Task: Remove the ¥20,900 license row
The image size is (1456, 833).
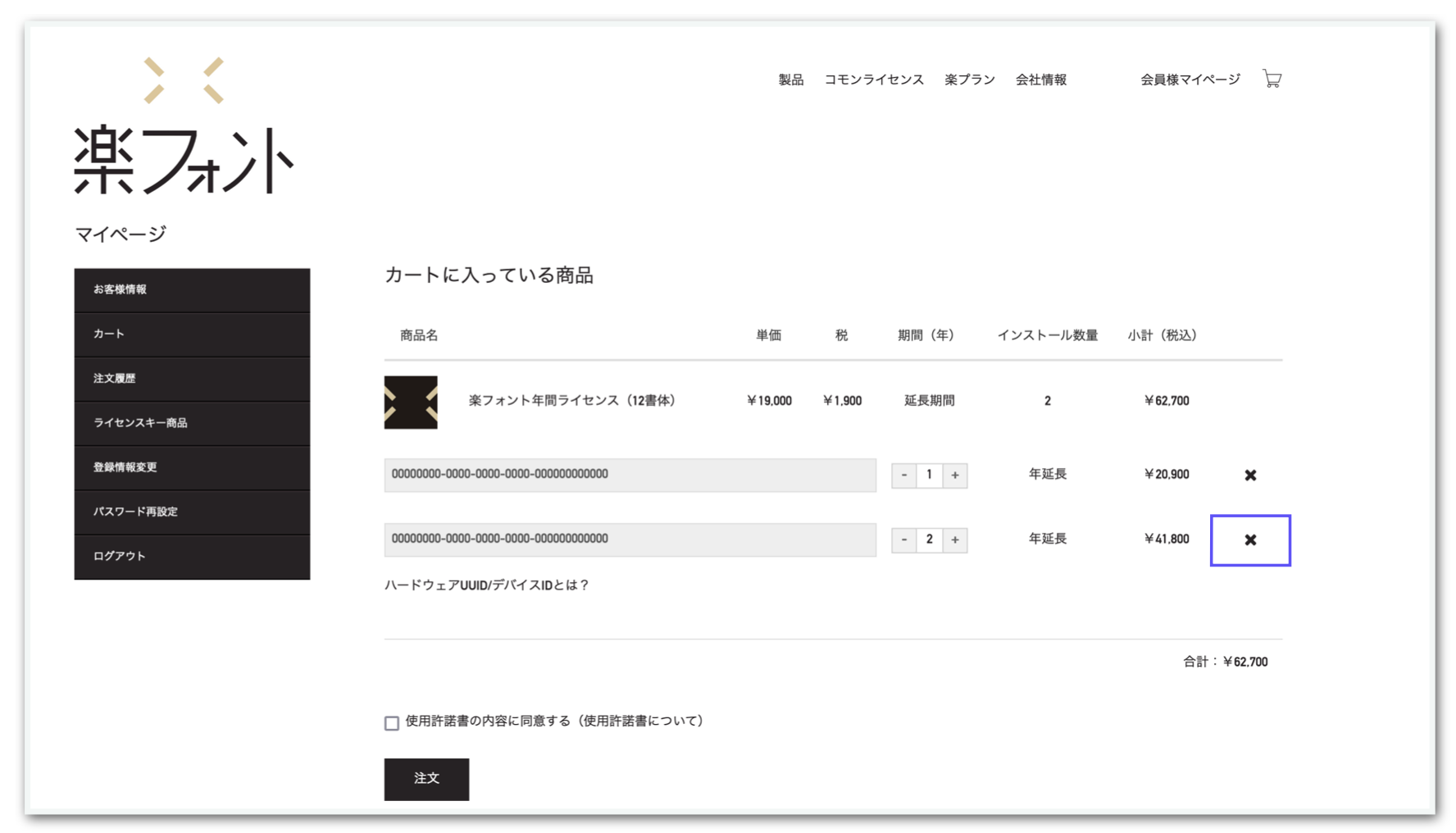Action: click(1249, 475)
